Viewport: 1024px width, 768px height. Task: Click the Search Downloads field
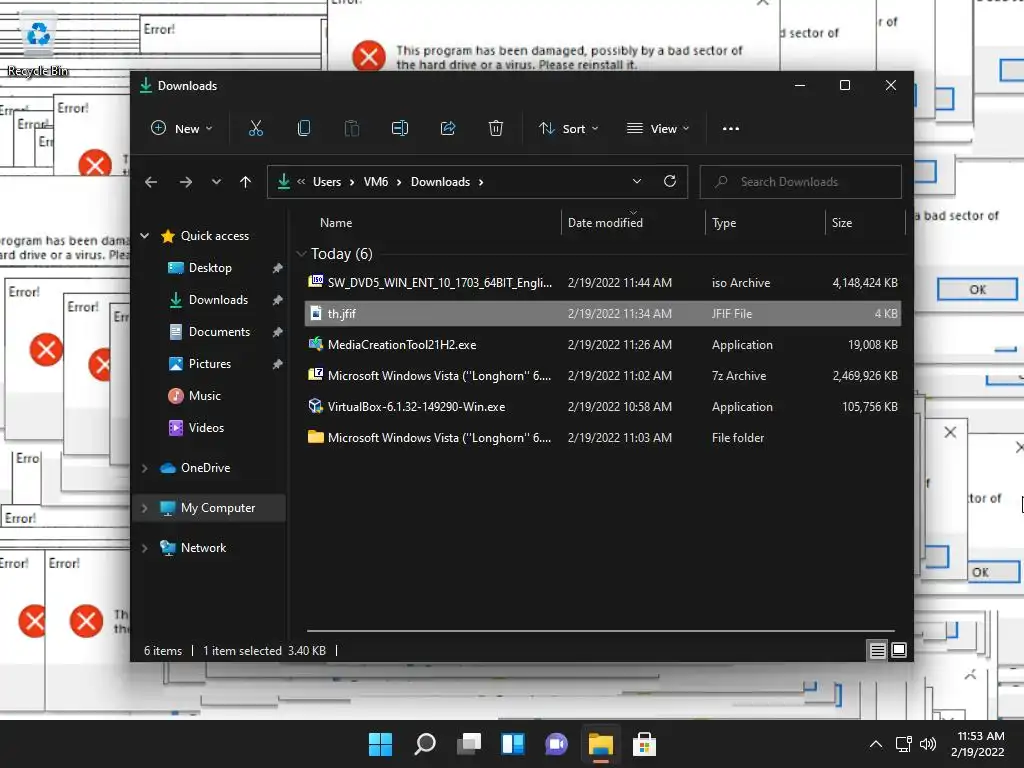pyautogui.click(x=801, y=182)
